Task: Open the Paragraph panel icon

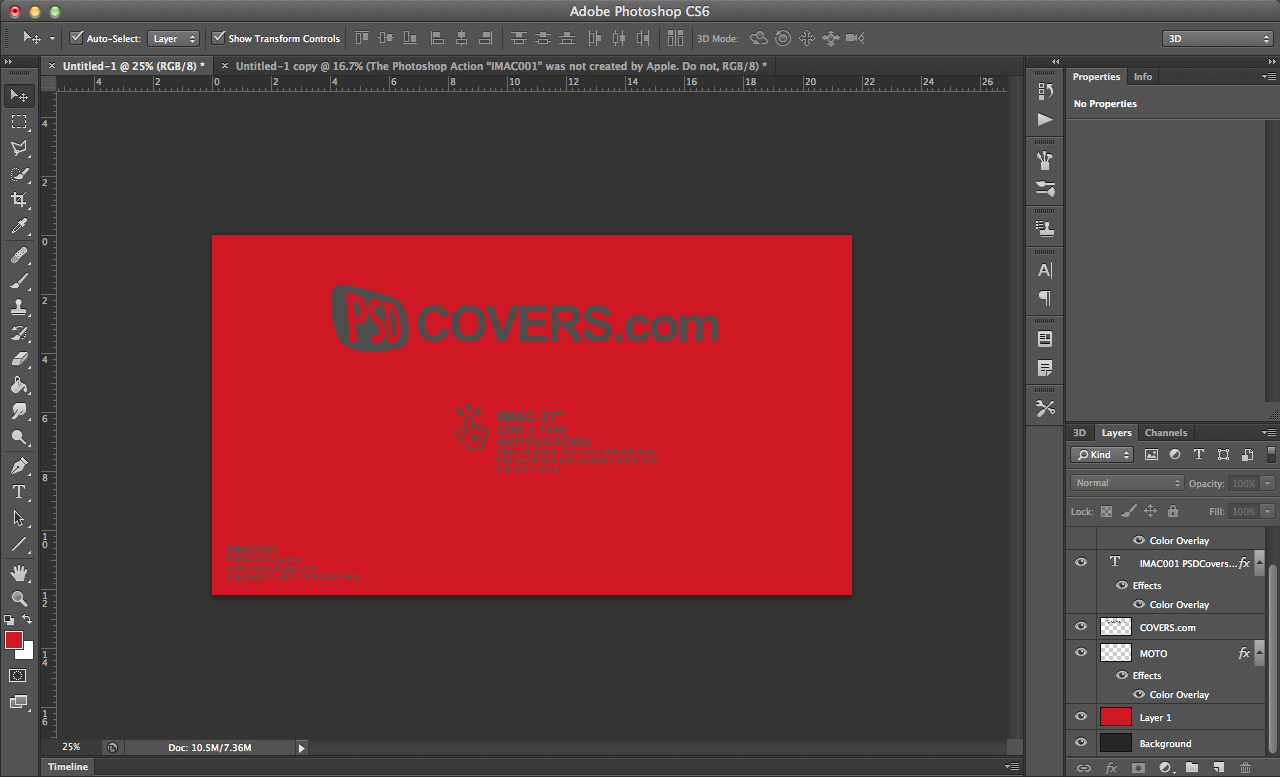Action: (1045, 298)
